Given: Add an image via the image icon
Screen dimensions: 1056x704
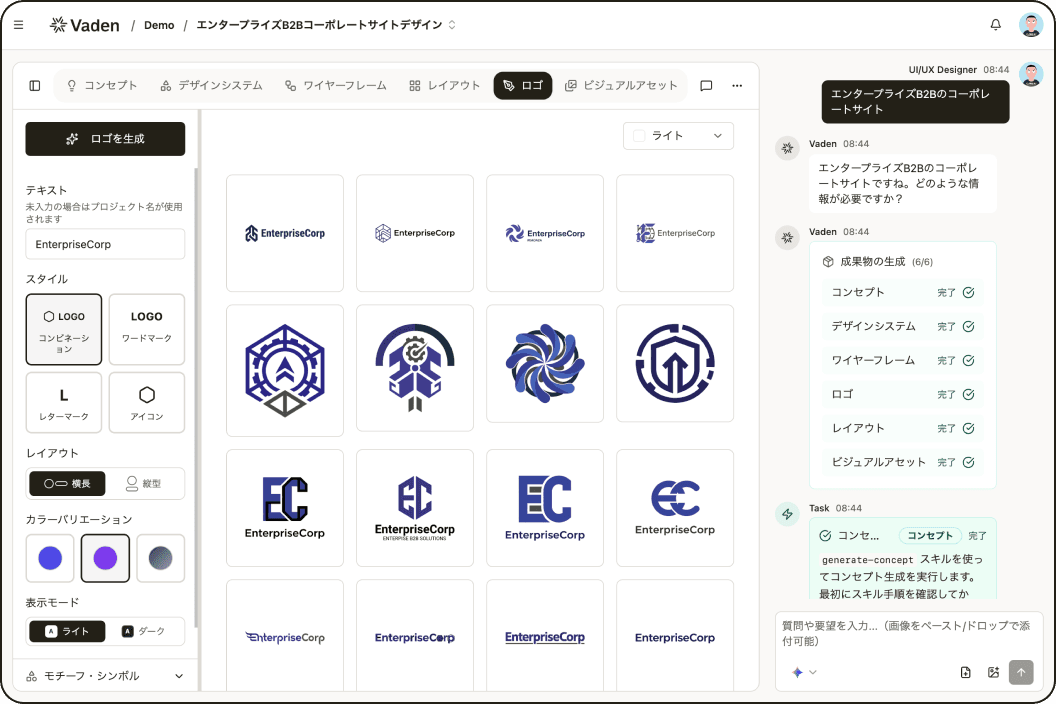Looking at the screenshot, I should click(x=993, y=673).
